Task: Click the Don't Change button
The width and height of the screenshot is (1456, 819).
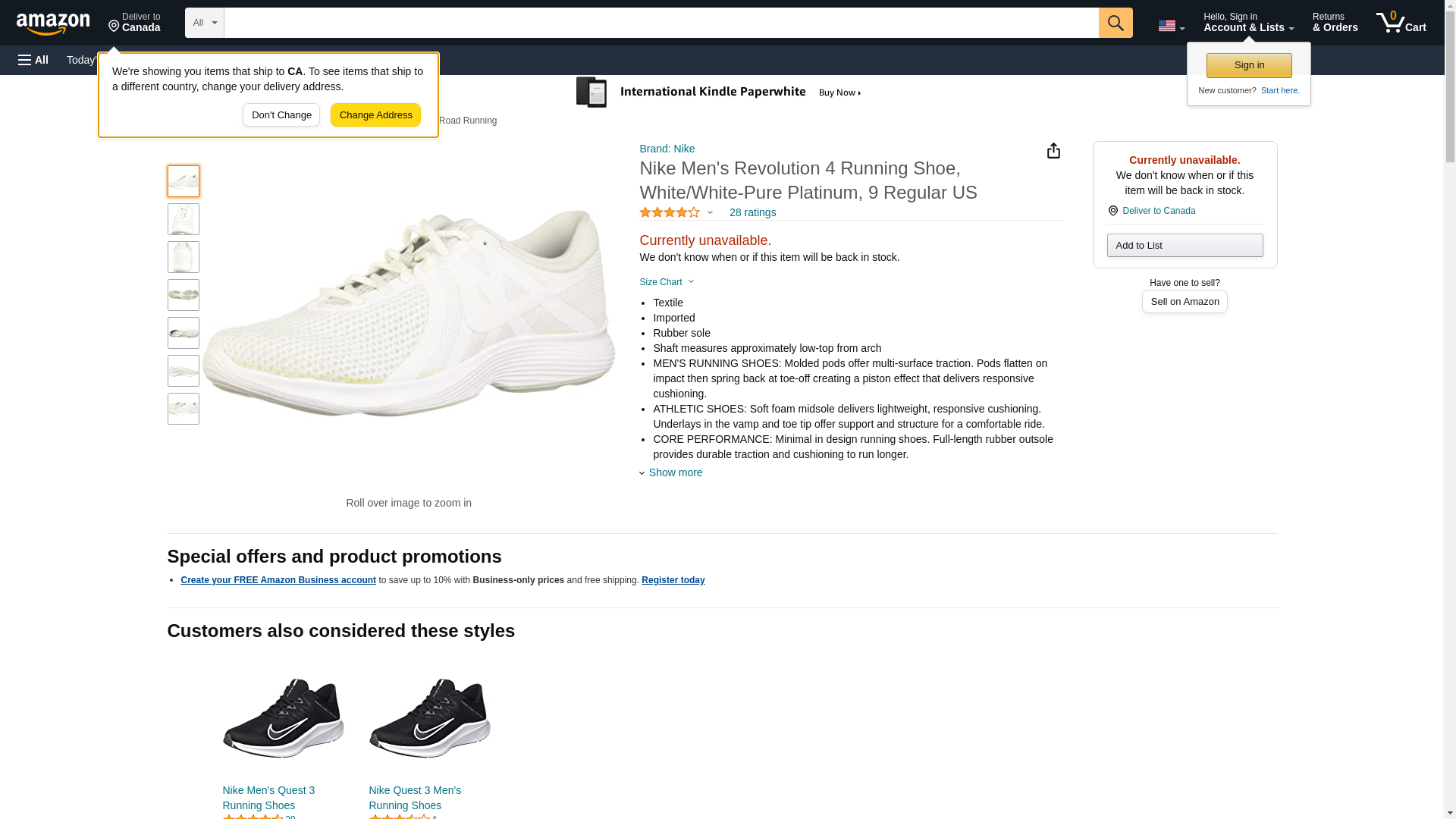Action: tap(281, 115)
